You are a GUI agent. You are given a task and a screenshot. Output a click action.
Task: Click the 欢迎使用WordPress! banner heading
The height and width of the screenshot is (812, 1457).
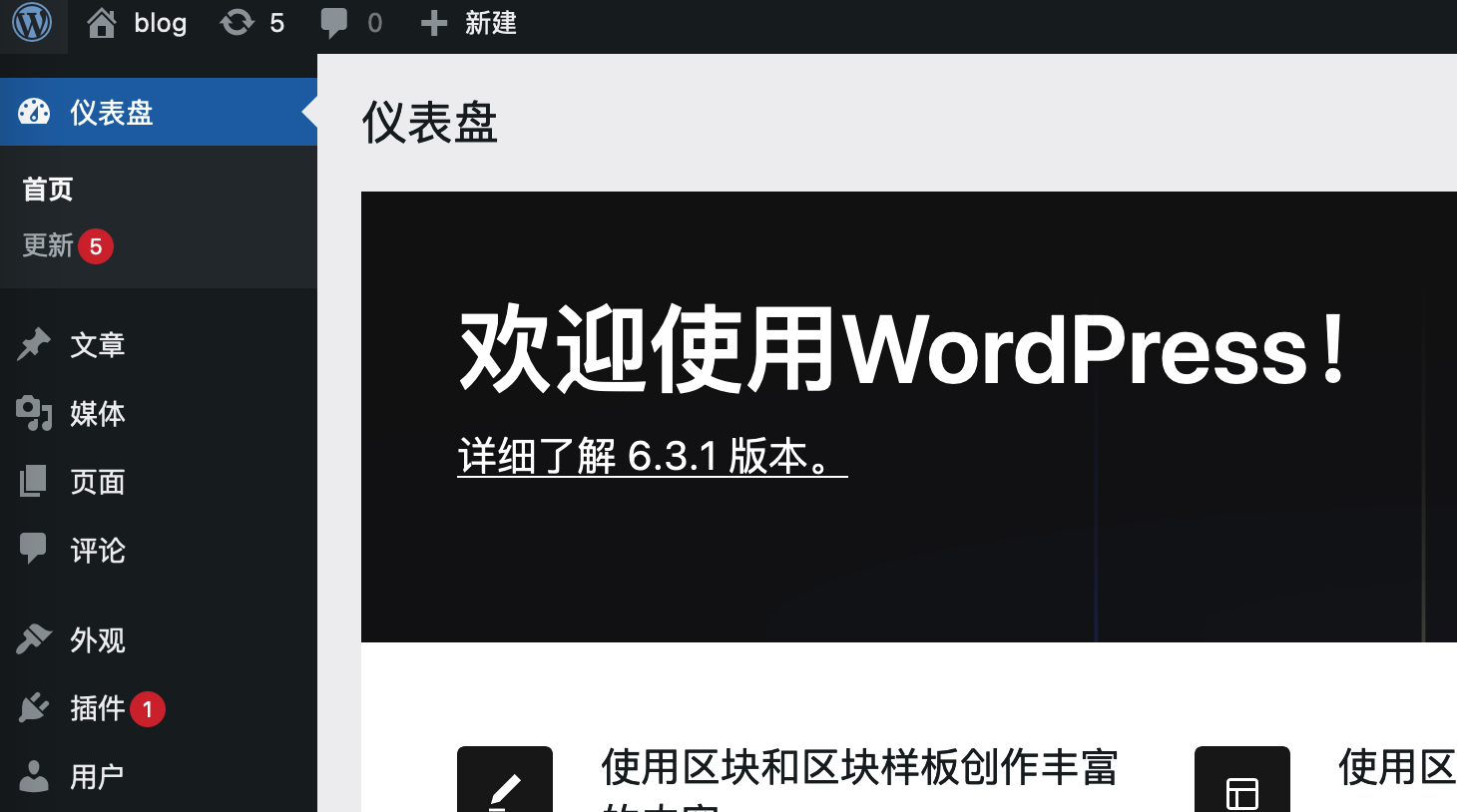(904, 350)
